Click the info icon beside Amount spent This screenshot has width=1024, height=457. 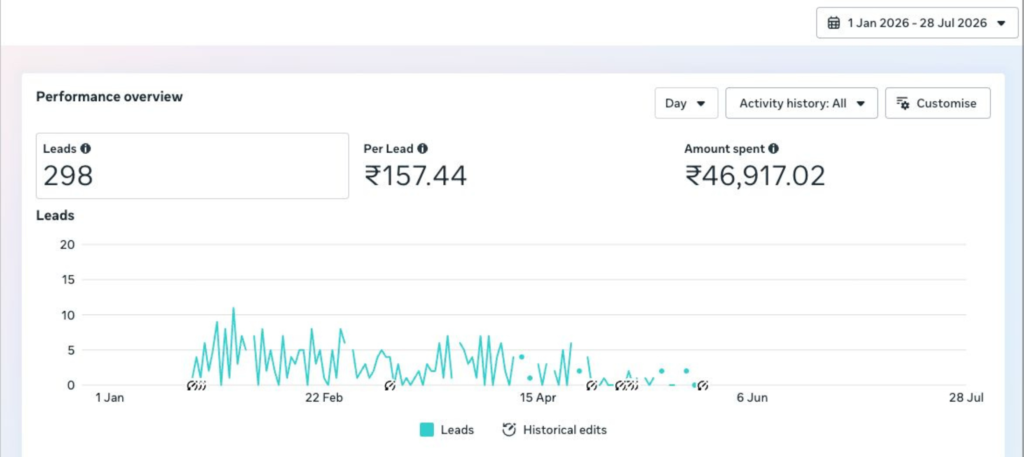[x=773, y=148]
